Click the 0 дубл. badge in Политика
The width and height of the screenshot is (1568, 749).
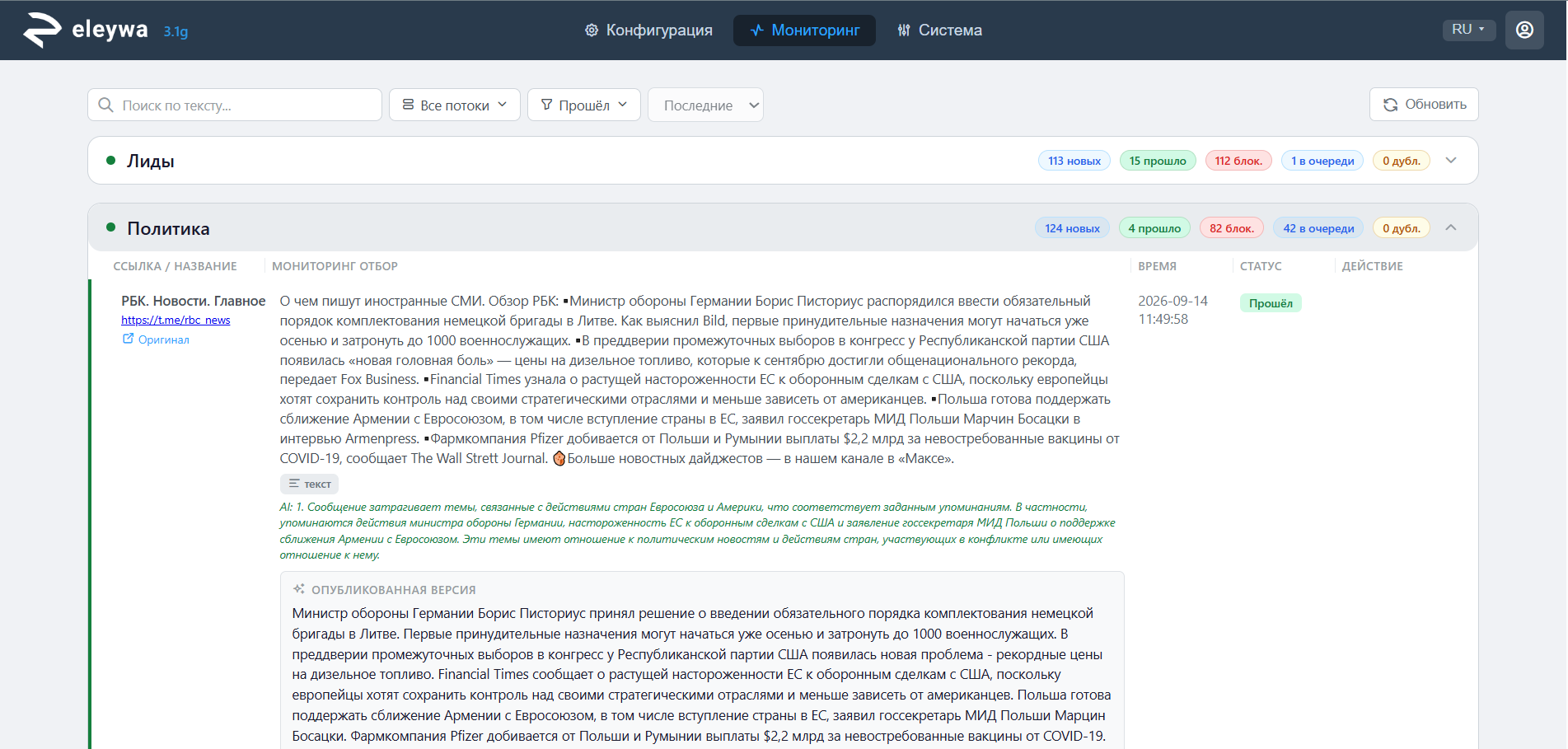pos(1402,228)
